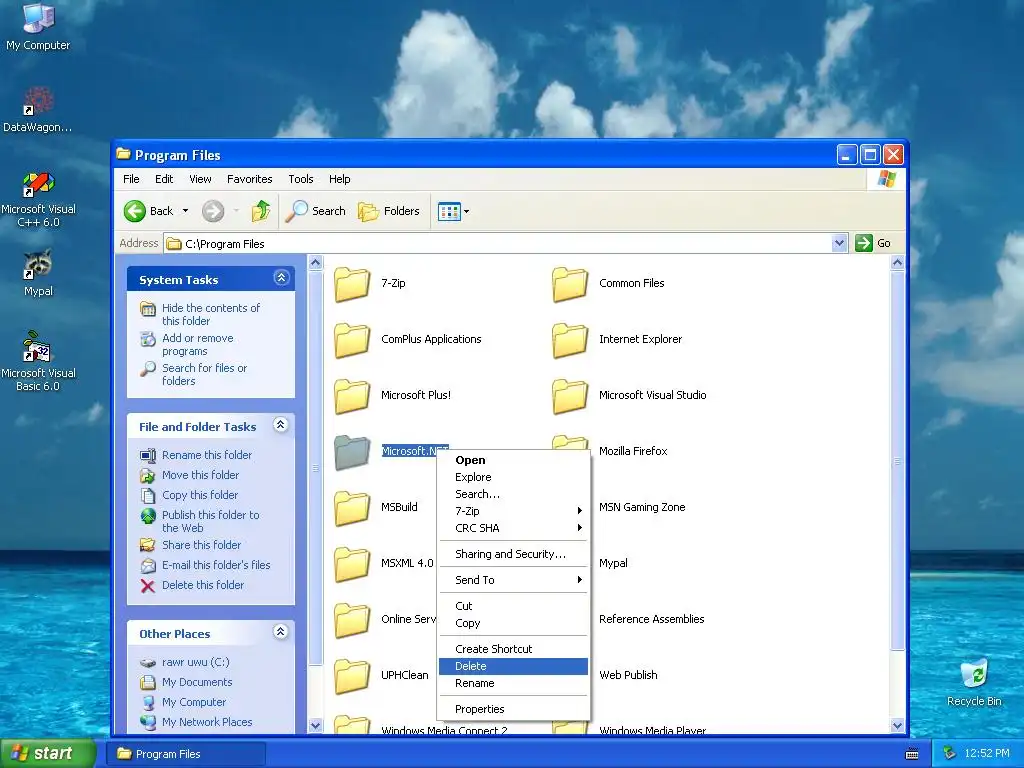Click the Forward arrow button
1024x768 pixels.
[213, 211]
